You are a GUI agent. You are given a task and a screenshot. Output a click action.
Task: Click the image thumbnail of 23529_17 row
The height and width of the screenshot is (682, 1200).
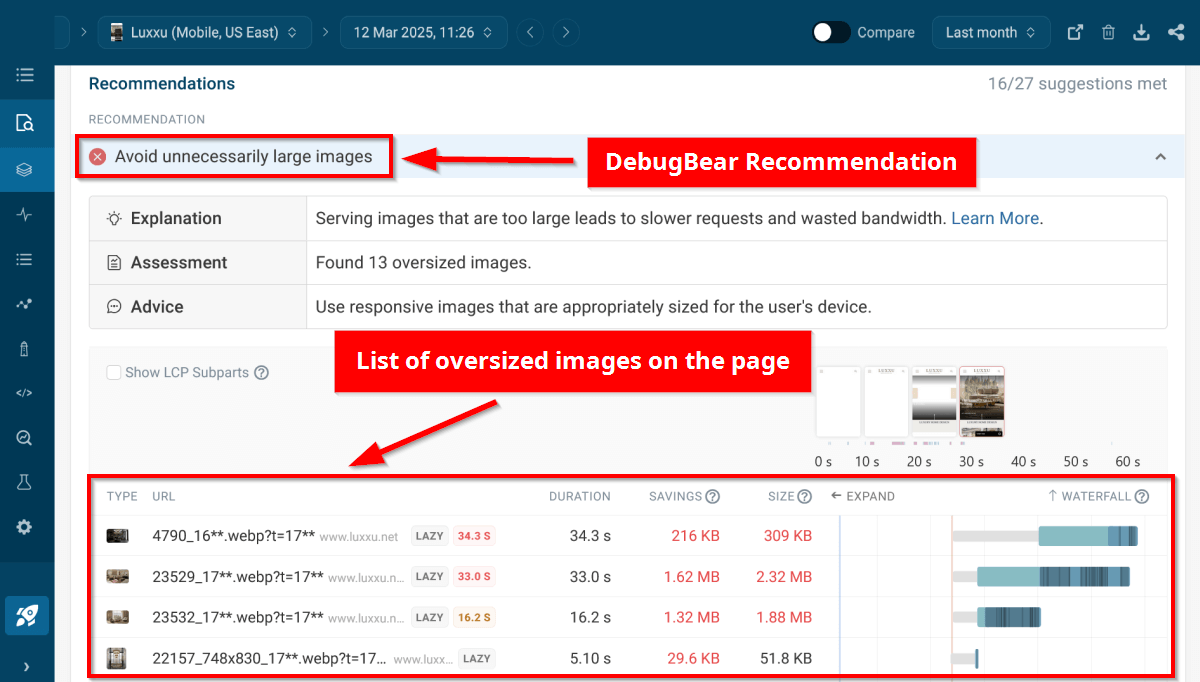click(x=118, y=577)
